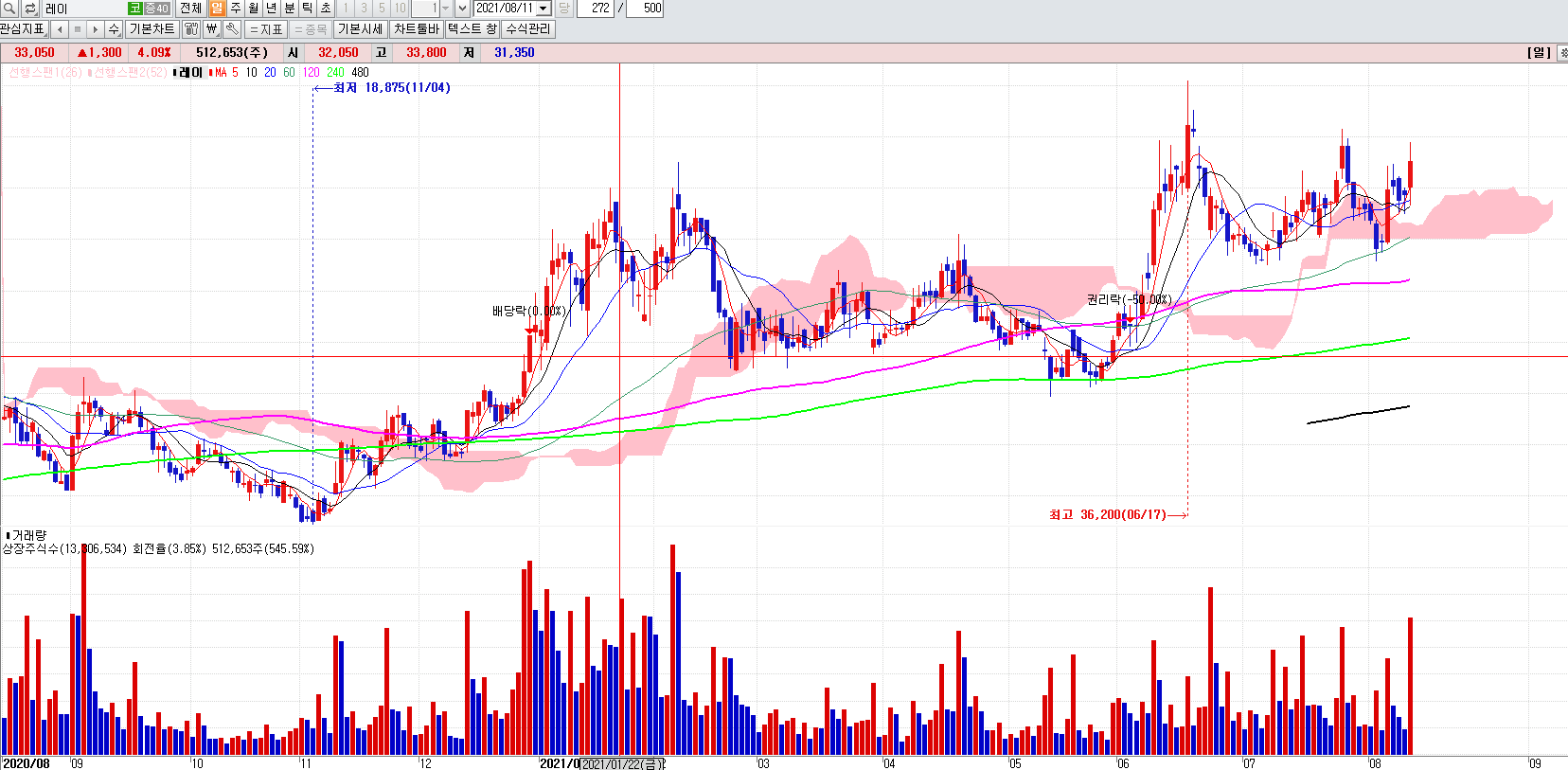Click the stock name field 레이
Viewport: 1568px width, 770px height.
tap(84, 9)
